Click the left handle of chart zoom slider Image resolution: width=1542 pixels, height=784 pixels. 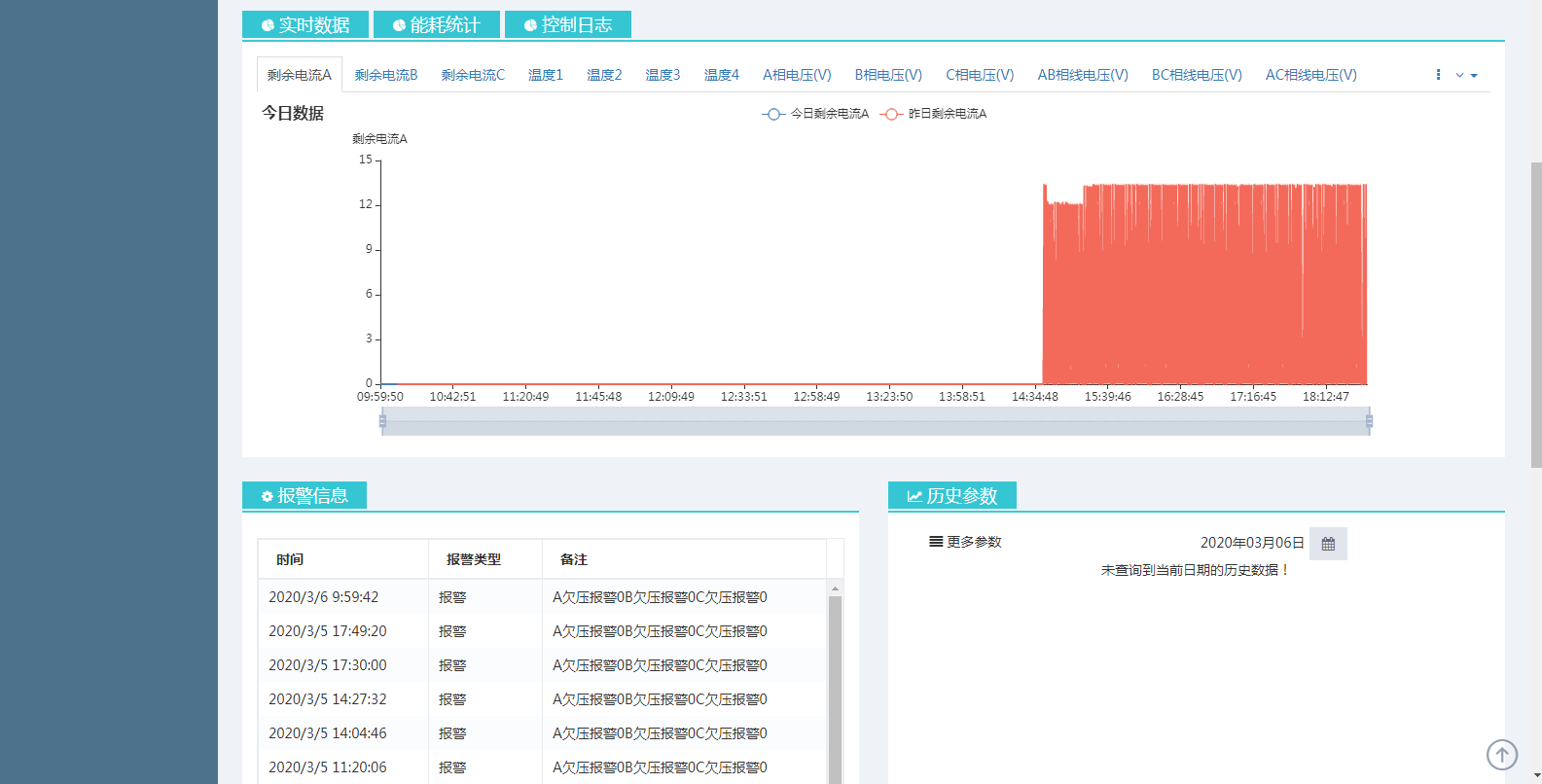click(x=382, y=421)
